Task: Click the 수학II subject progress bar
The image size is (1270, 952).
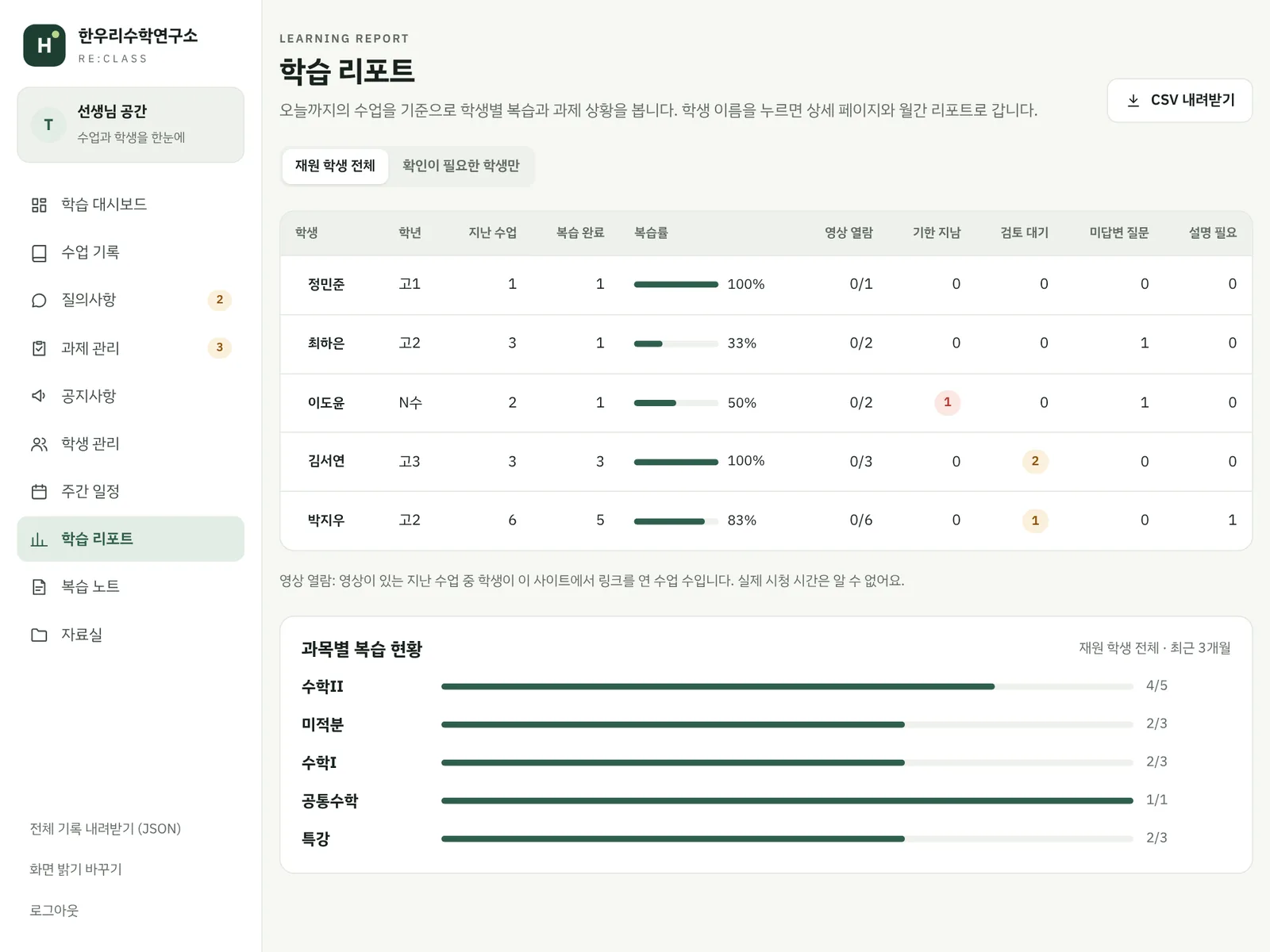Action: (x=787, y=686)
